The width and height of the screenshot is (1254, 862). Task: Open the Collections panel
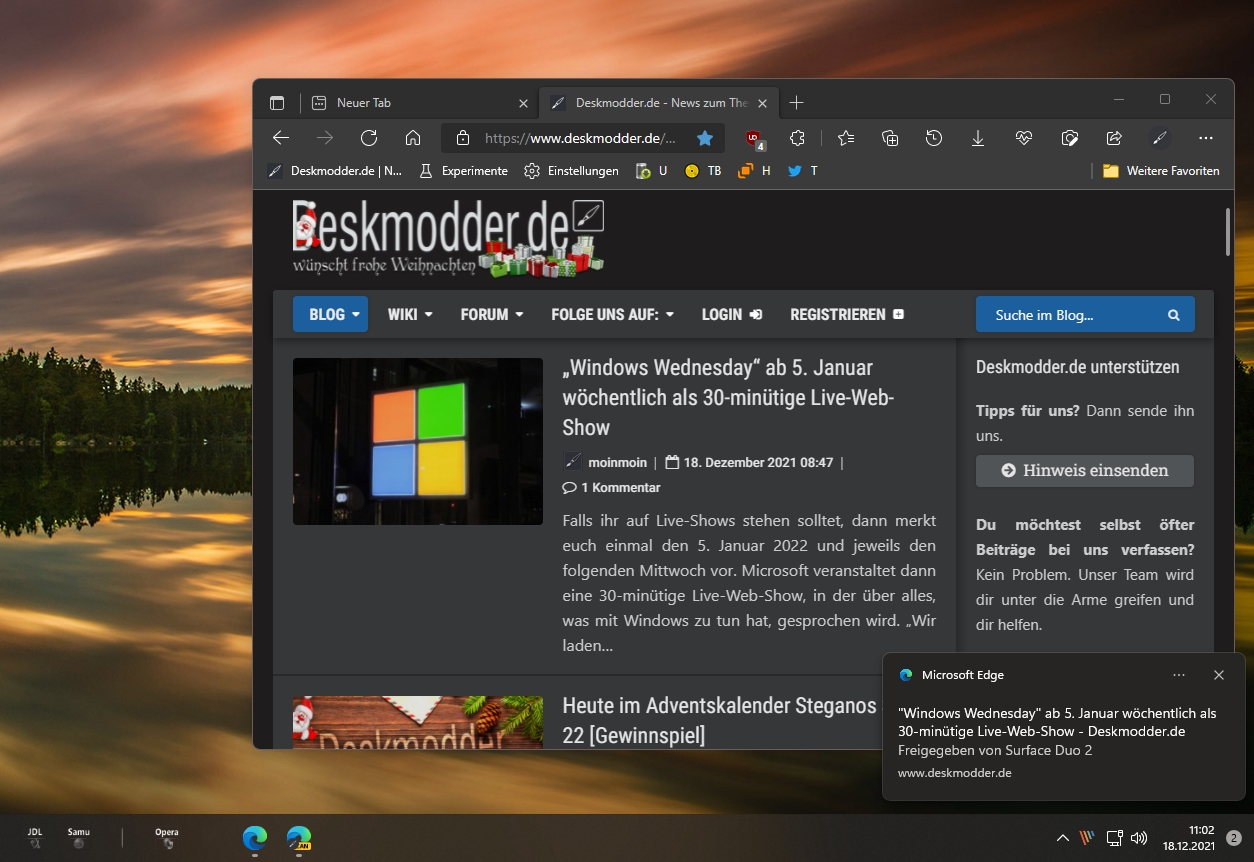pyautogui.click(x=890, y=138)
